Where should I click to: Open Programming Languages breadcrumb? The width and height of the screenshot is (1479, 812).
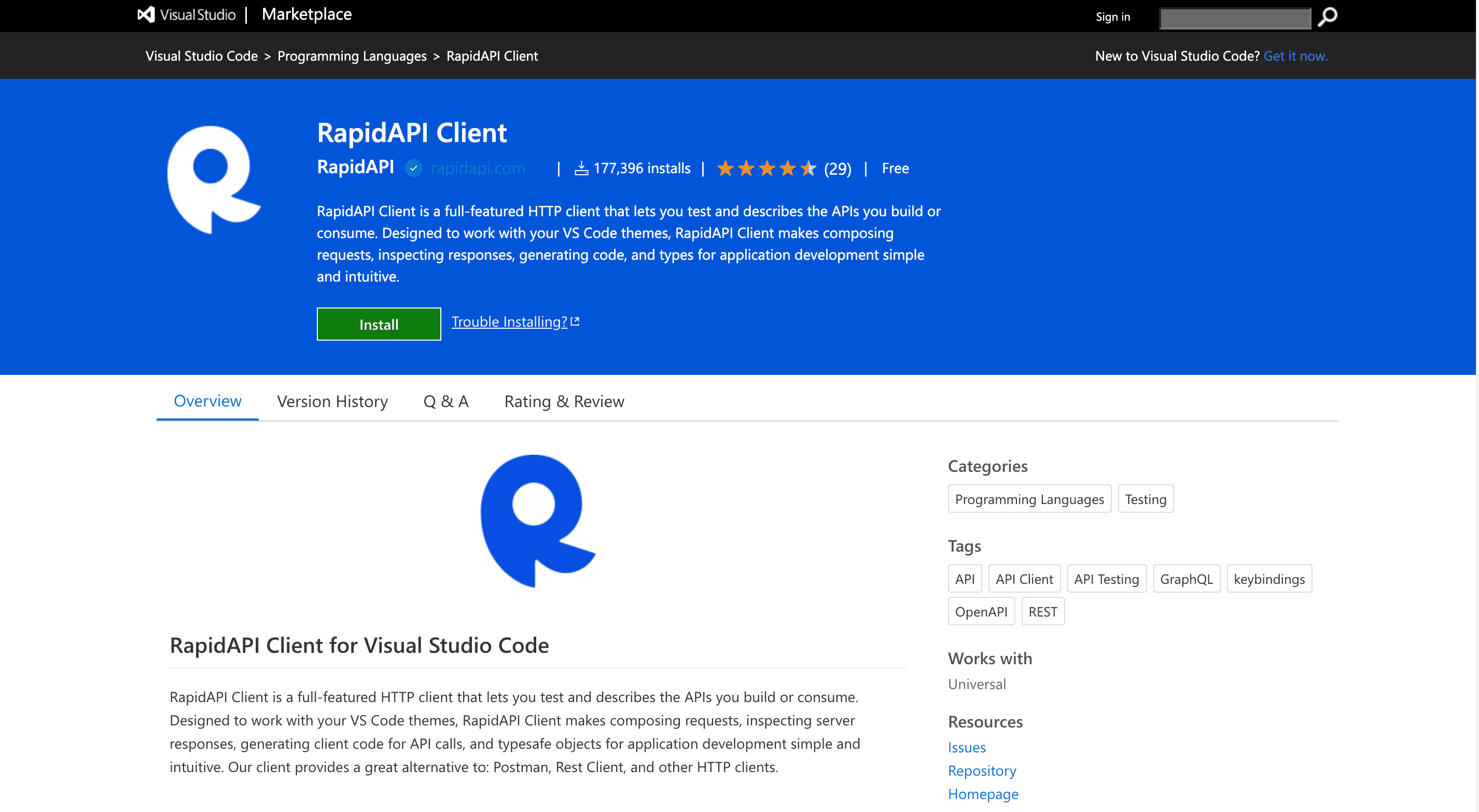point(352,55)
